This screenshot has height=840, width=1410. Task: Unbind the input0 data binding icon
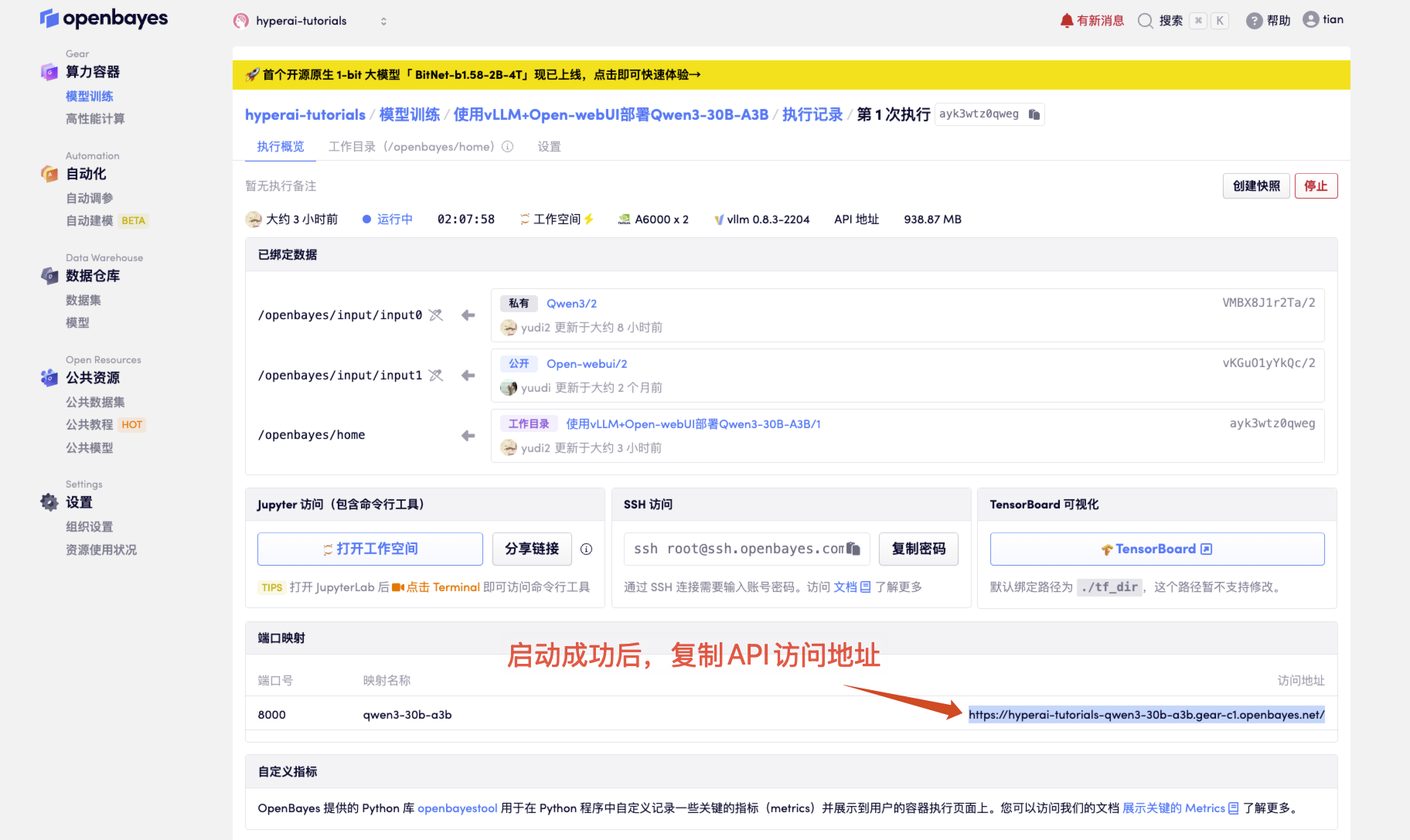click(x=436, y=315)
